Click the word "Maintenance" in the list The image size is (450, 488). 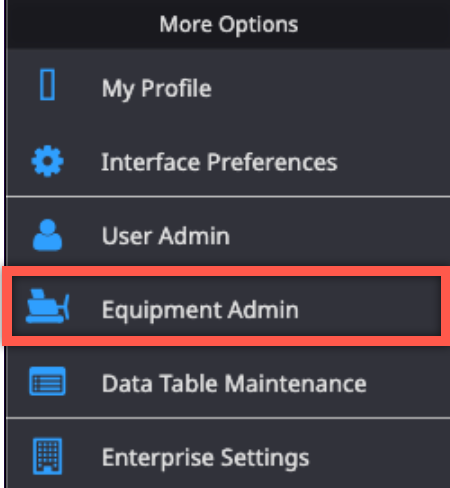pos(296,383)
